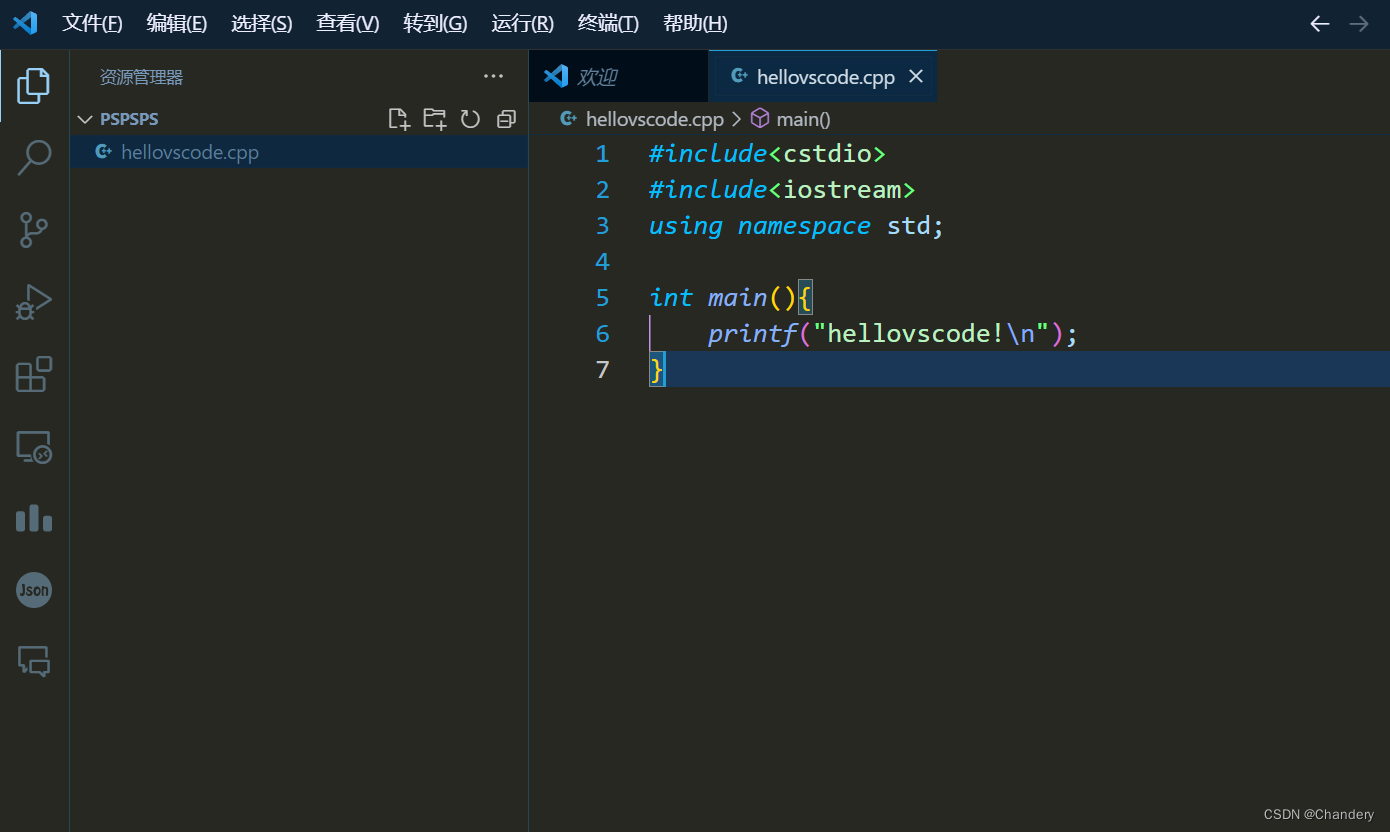The height and width of the screenshot is (832, 1390).
Task: Switch to the 欢迎 tab
Action: pos(618,76)
